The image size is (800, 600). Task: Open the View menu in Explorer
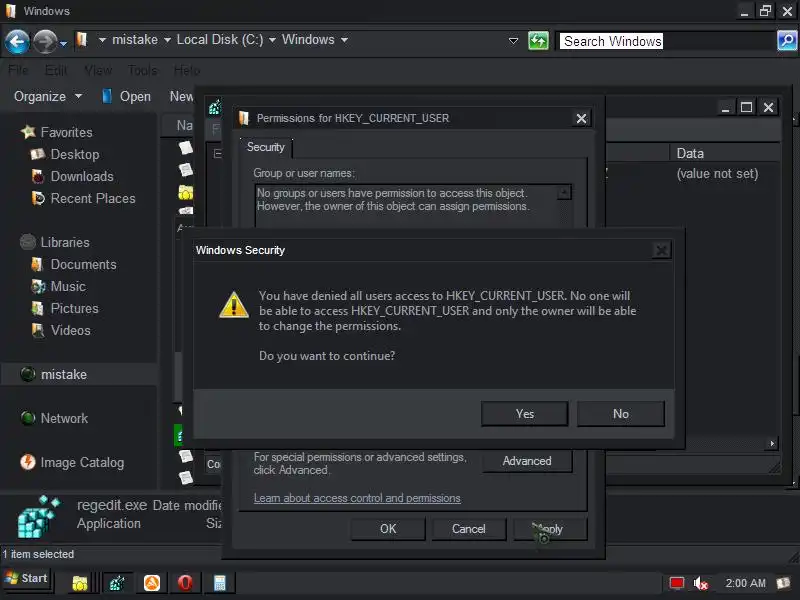(x=98, y=70)
